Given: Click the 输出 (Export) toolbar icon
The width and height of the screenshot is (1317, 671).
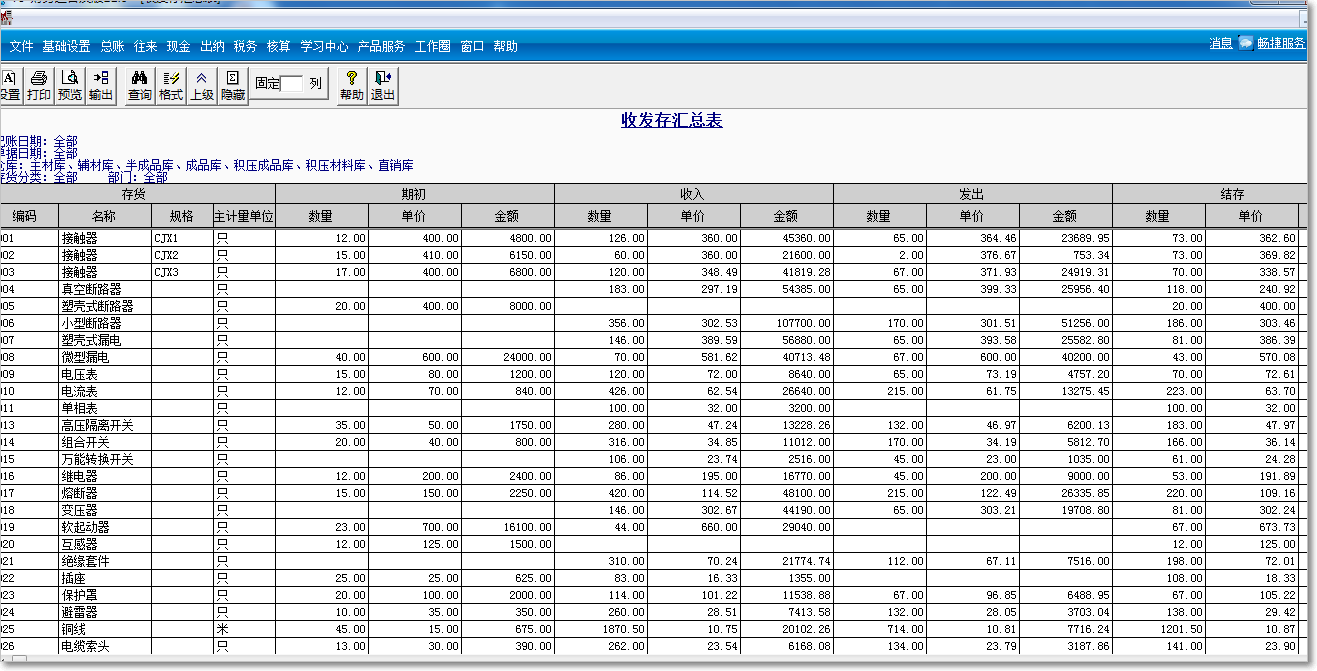Looking at the screenshot, I should tap(101, 85).
